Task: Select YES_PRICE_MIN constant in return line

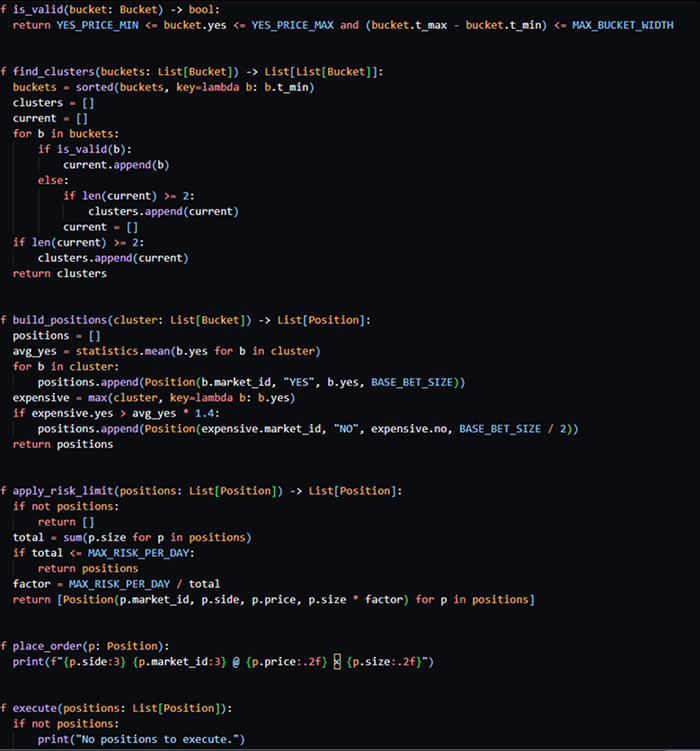Action: click(x=98, y=25)
